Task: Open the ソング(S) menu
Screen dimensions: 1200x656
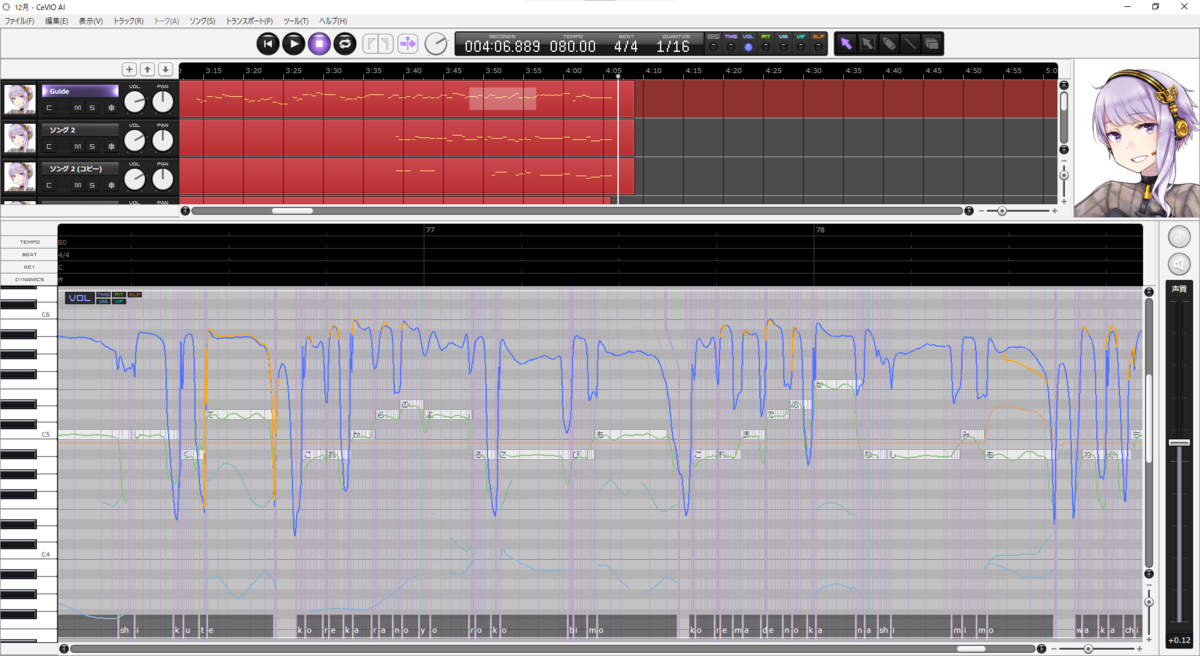Action: (x=202, y=21)
